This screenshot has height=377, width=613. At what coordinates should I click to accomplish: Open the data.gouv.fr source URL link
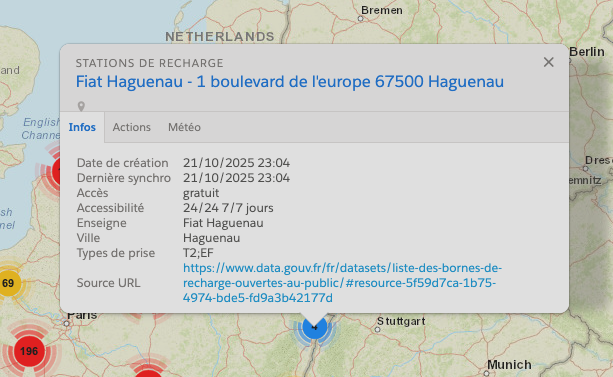(x=342, y=283)
